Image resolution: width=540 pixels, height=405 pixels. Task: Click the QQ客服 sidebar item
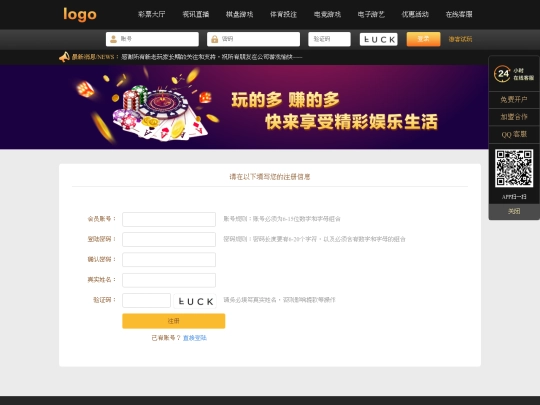(x=514, y=134)
